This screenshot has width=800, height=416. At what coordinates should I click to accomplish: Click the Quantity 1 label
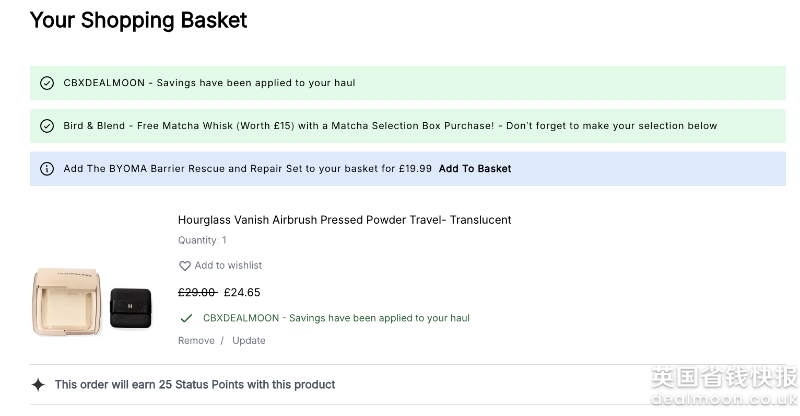point(202,240)
